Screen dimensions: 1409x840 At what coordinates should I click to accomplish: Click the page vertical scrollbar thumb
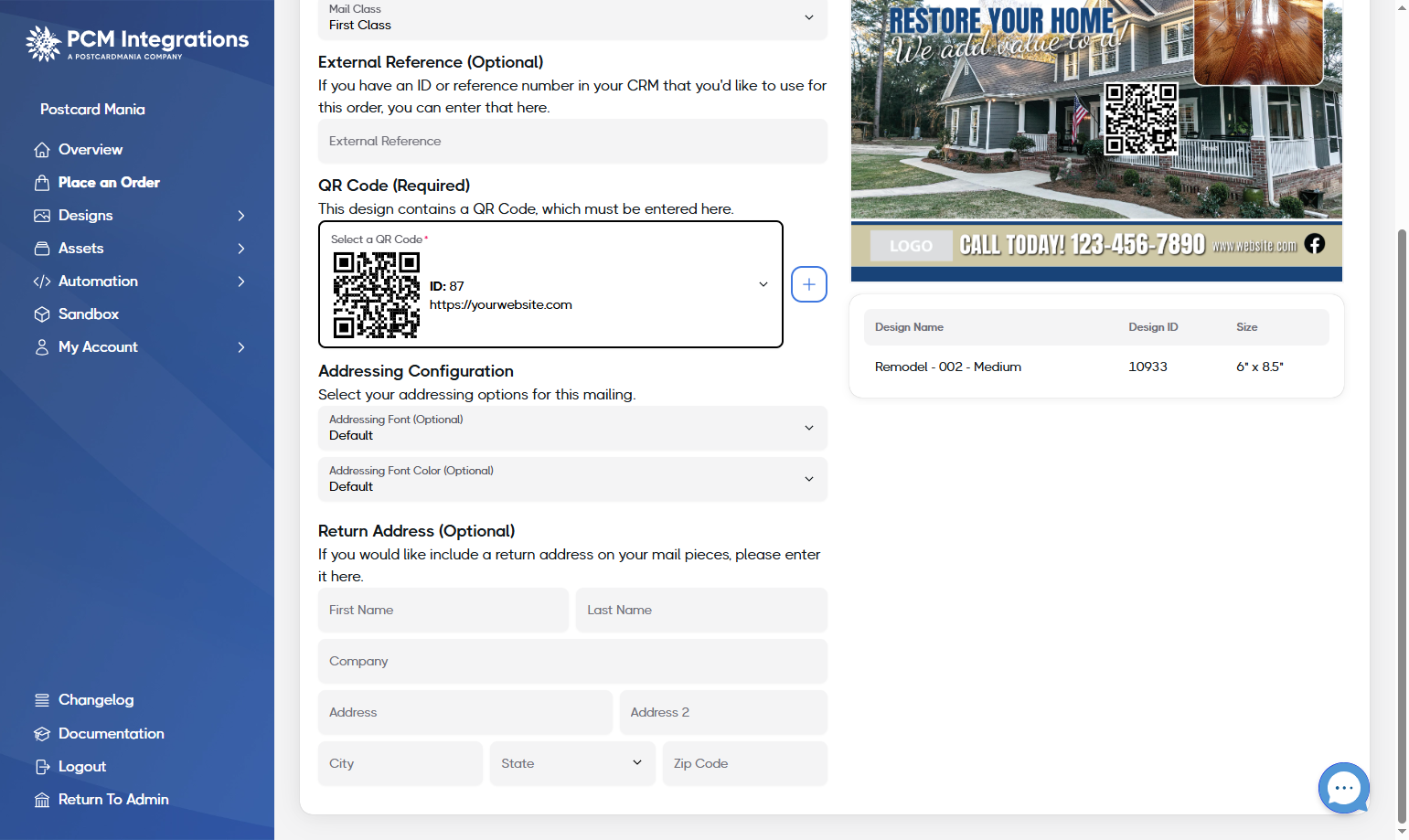pos(1402,526)
